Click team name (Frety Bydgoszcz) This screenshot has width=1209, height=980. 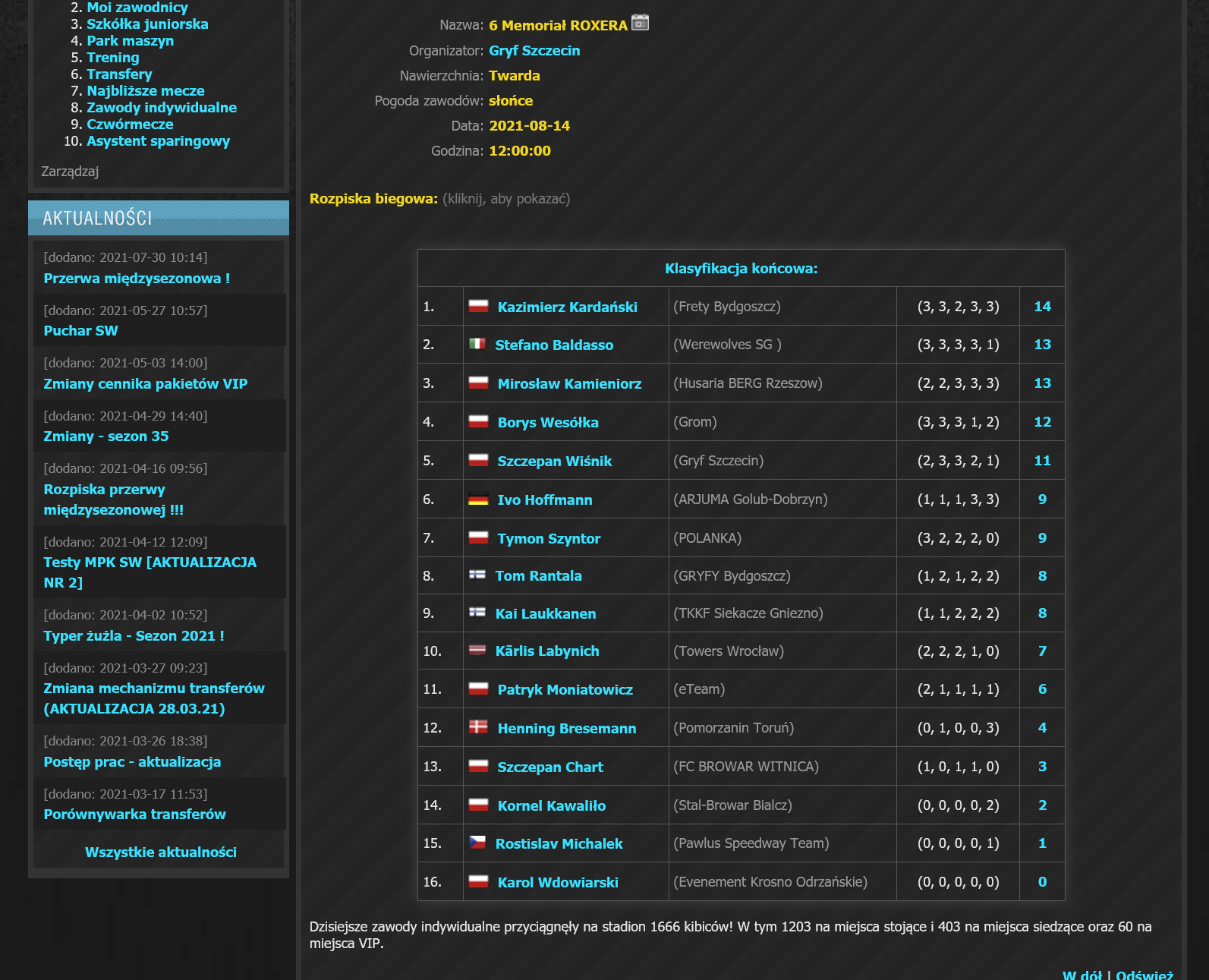727,307
